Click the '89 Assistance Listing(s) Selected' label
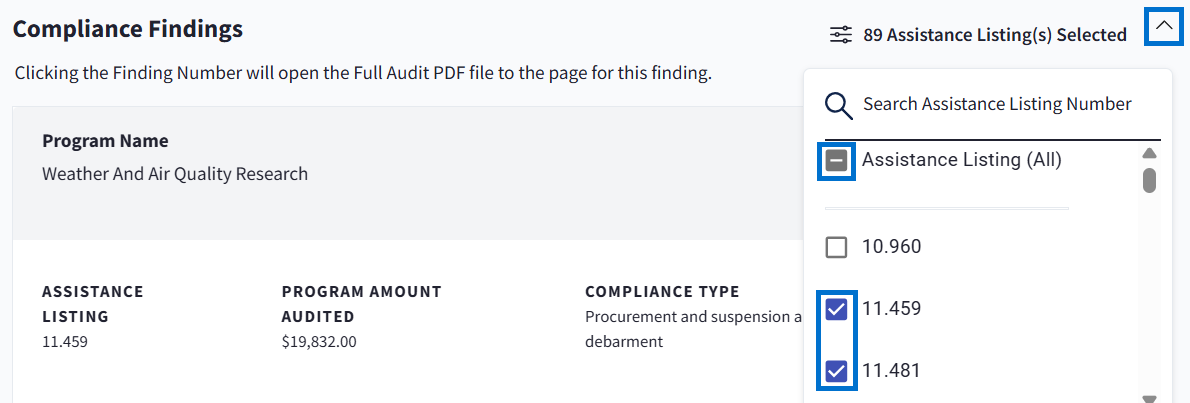This screenshot has height=403, width=1190. 994,35
